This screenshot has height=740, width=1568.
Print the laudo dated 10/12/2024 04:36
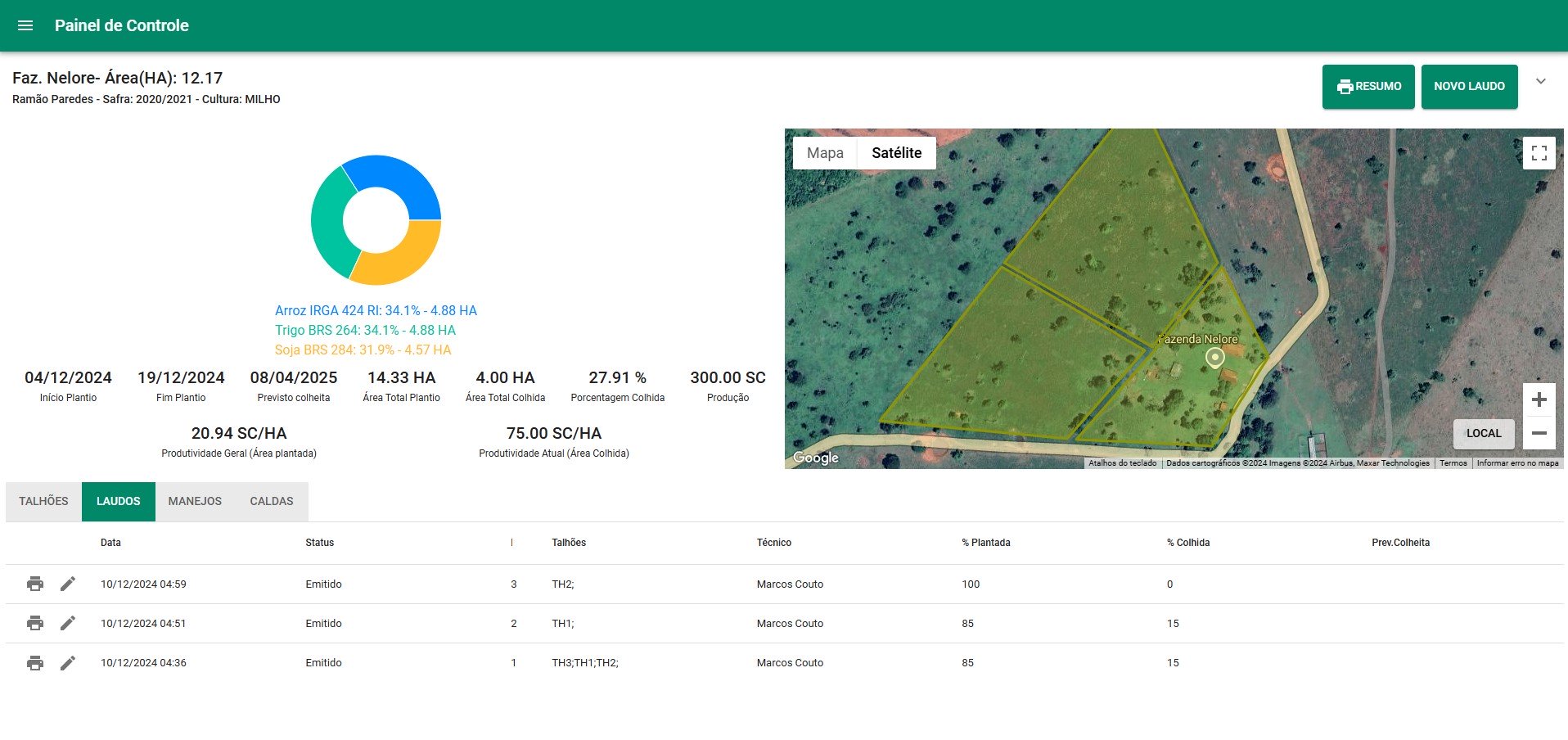pos(35,662)
